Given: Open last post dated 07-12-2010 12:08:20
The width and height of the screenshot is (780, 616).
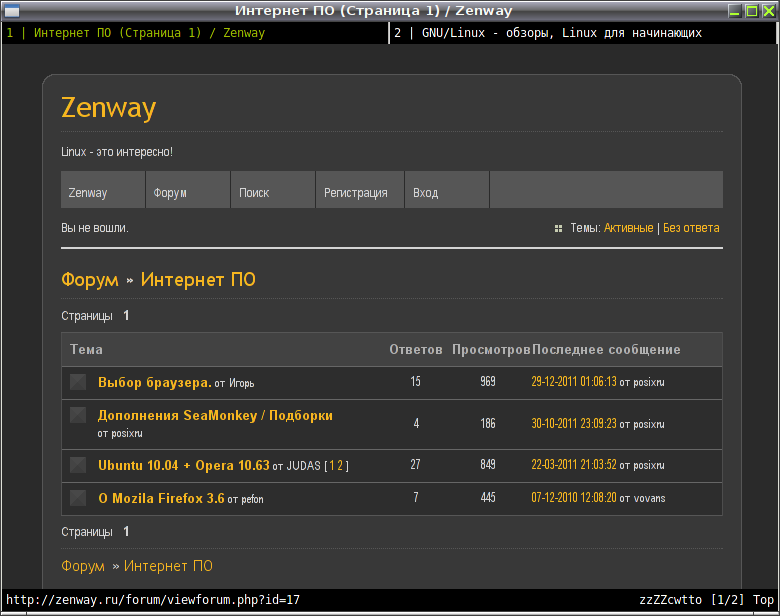Looking at the screenshot, I should 574,498.
